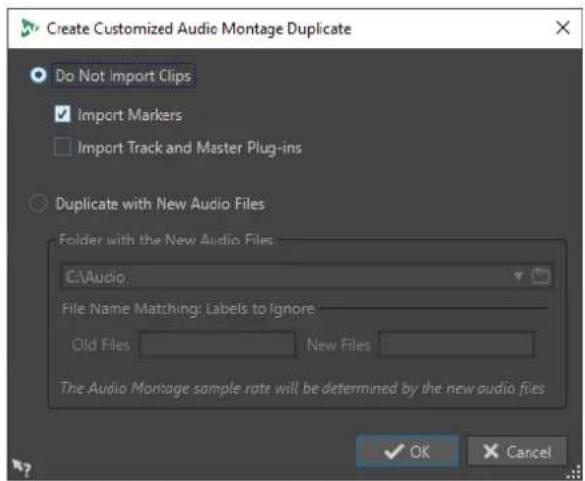Click the Folder with the New Audio Files heading

click(x=166, y=239)
